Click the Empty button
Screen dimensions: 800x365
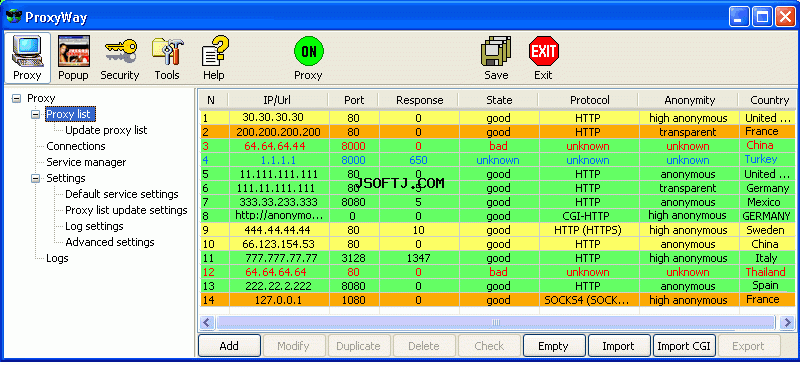tap(554, 346)
